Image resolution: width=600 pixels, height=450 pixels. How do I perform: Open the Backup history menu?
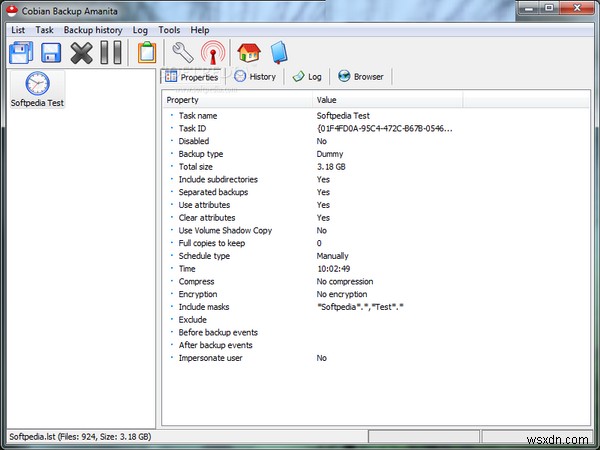point(93,30)
